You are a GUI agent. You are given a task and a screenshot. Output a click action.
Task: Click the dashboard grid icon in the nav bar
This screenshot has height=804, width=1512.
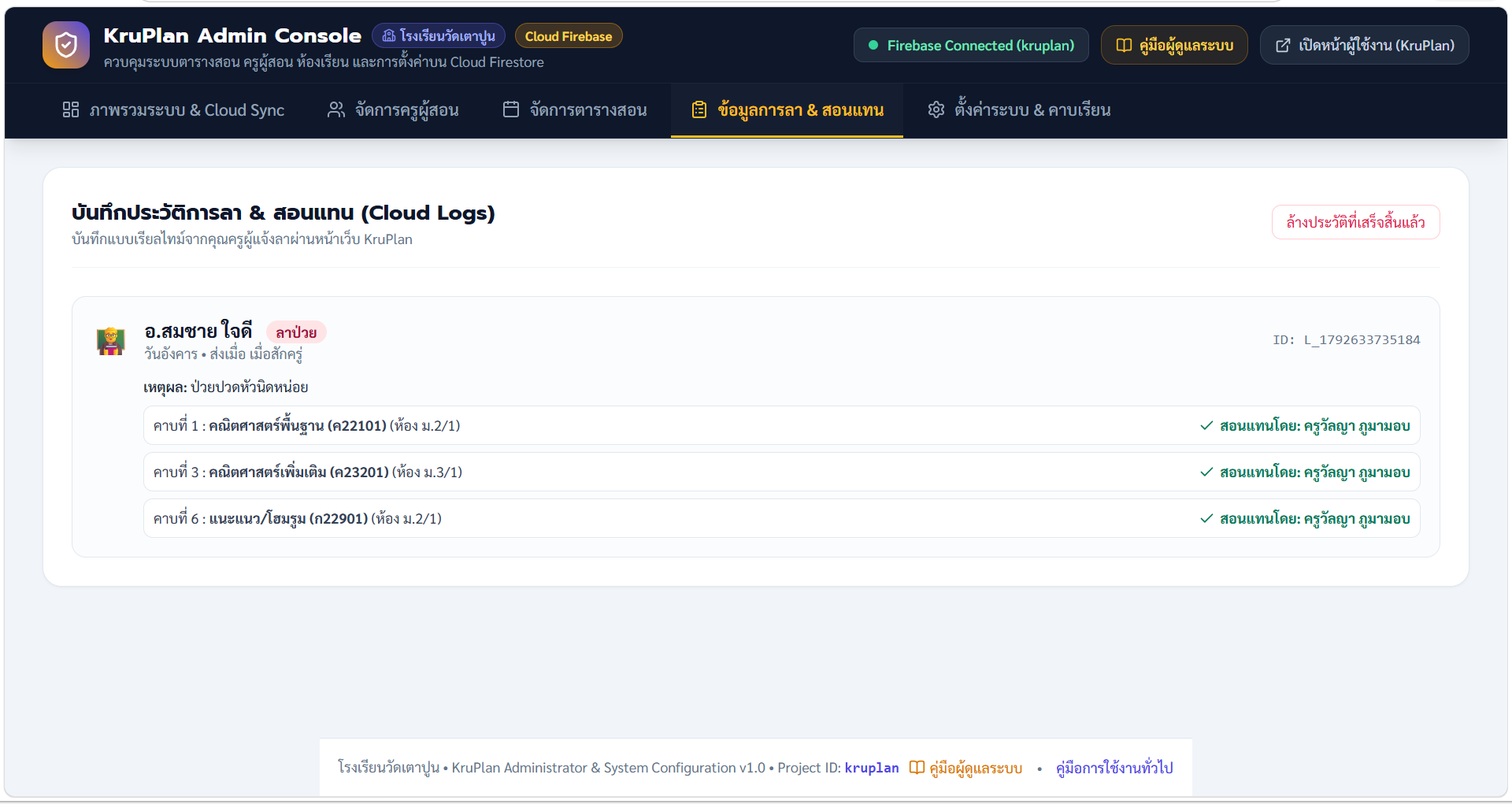click(x=71, y=109)
